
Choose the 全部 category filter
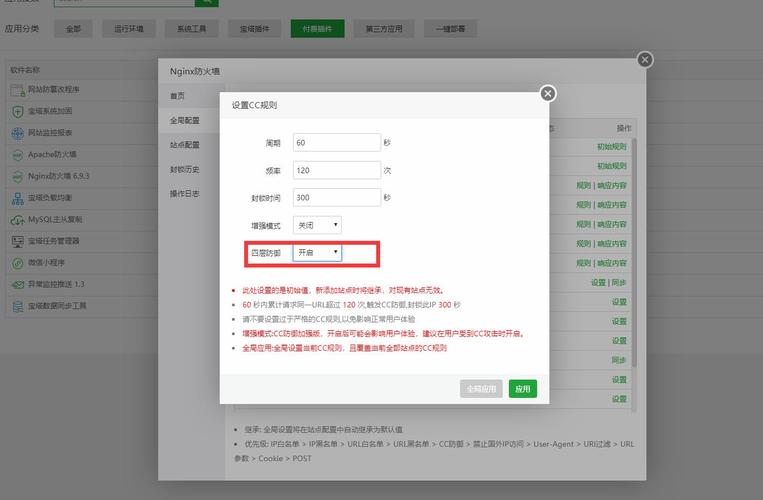[73, 29]
